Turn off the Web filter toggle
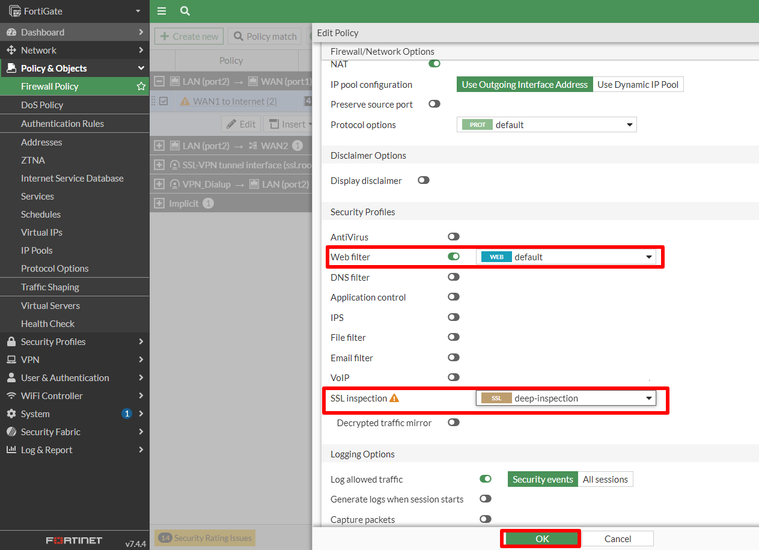Viewport: 759px width, 550px height. [x=453, y=257]
